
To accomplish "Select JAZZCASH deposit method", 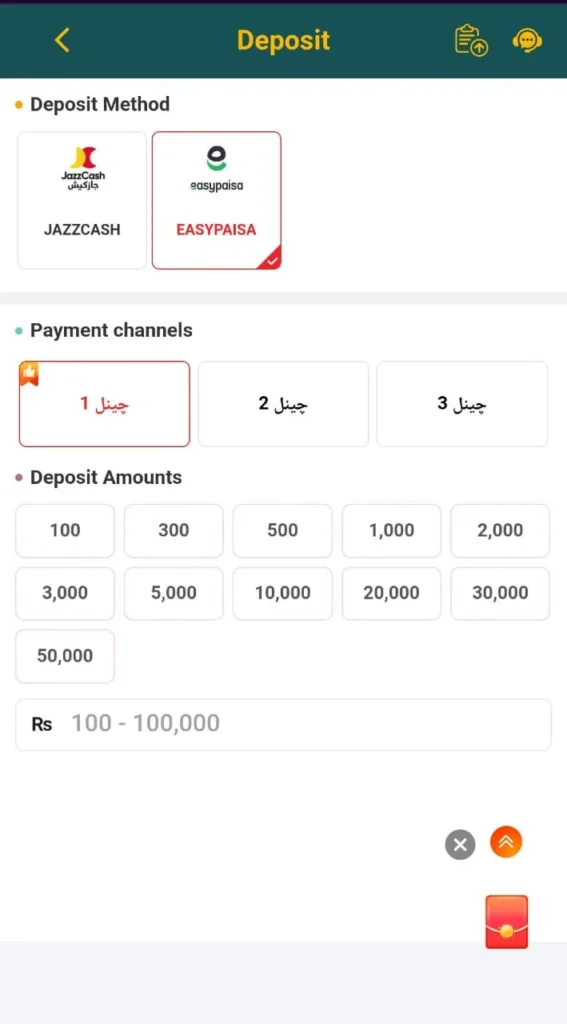I will [x=82, y=200].
